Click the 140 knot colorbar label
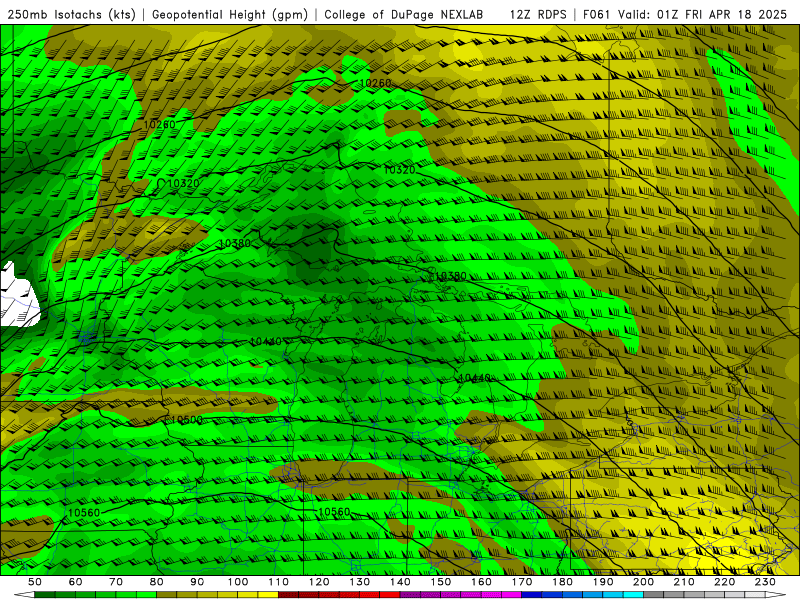Viewport: 800px width, 600px height. click(400, 582)
